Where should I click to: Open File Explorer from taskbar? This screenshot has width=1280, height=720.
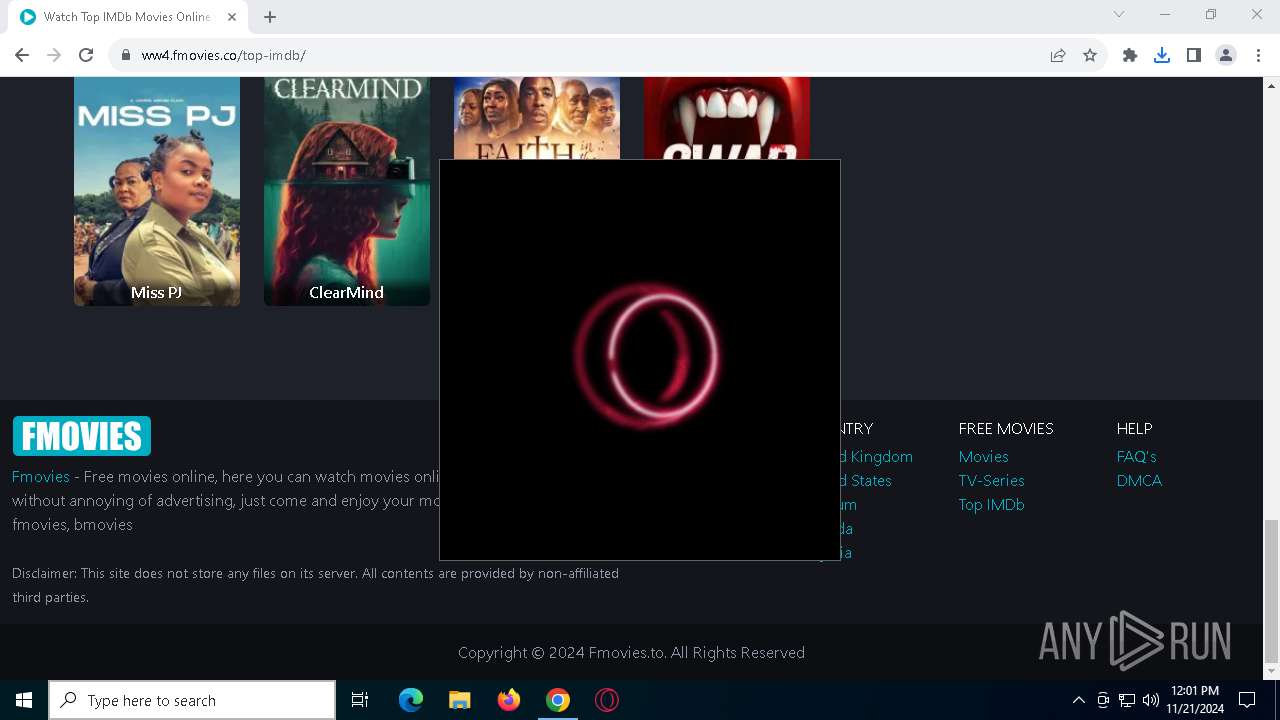coord(460,700)
